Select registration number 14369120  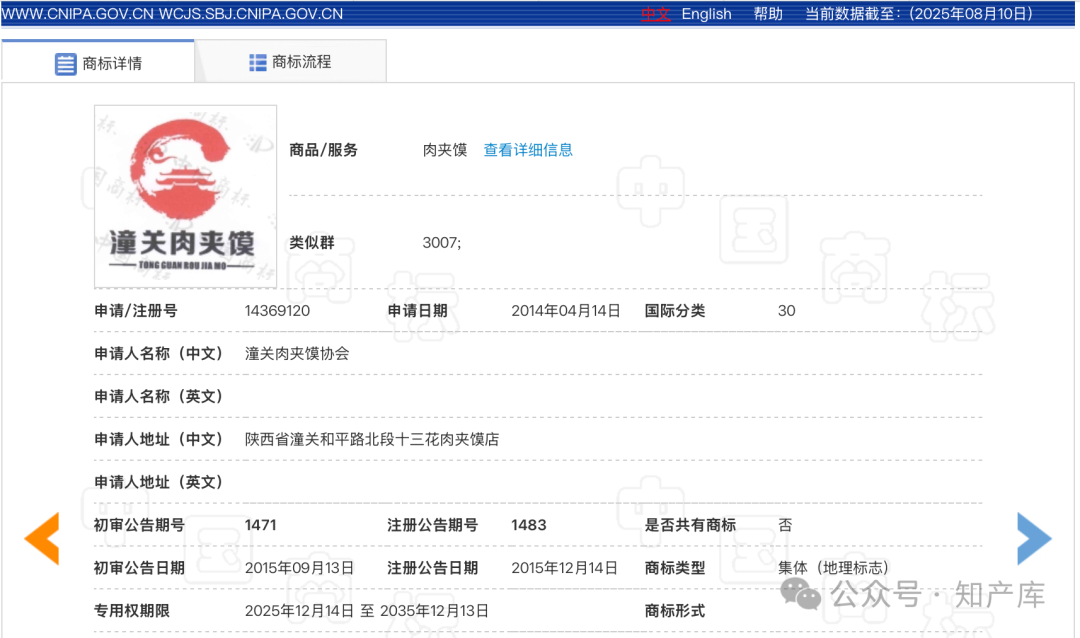click(x=277, y=311)
